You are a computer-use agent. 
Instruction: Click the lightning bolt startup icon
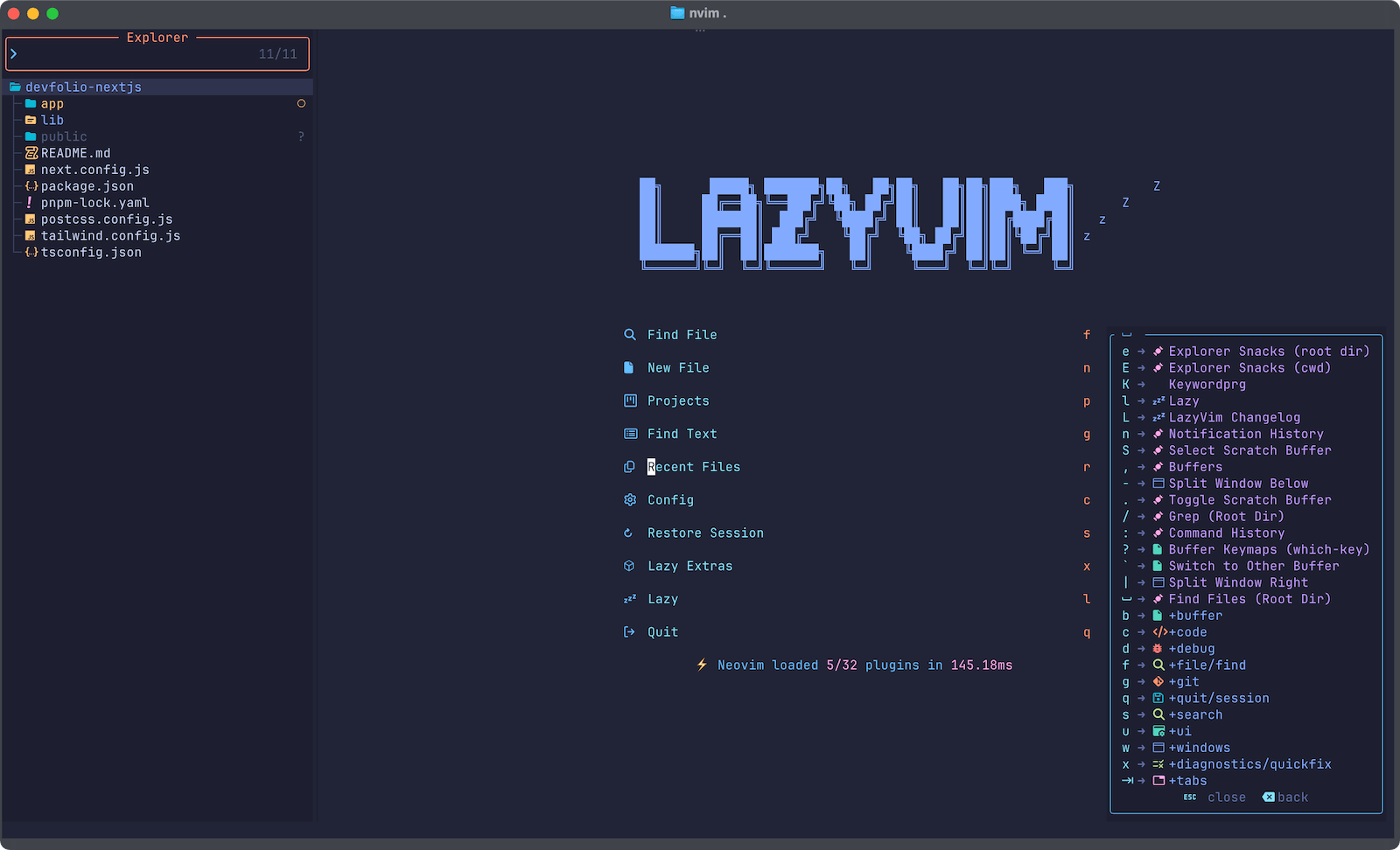point(702,665)
